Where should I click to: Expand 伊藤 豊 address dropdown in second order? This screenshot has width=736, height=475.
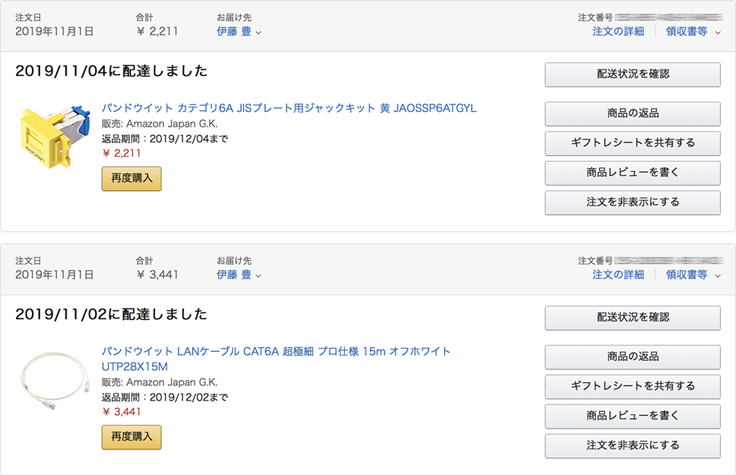click(x=240, y=275)
